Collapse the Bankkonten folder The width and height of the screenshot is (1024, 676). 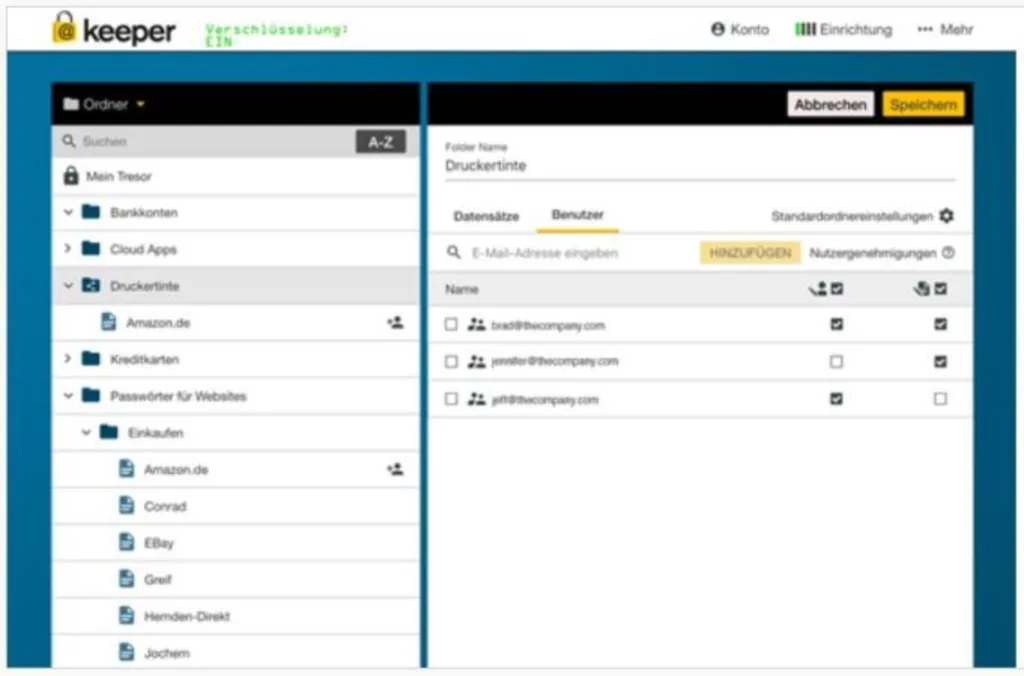[x=68, y=212]
